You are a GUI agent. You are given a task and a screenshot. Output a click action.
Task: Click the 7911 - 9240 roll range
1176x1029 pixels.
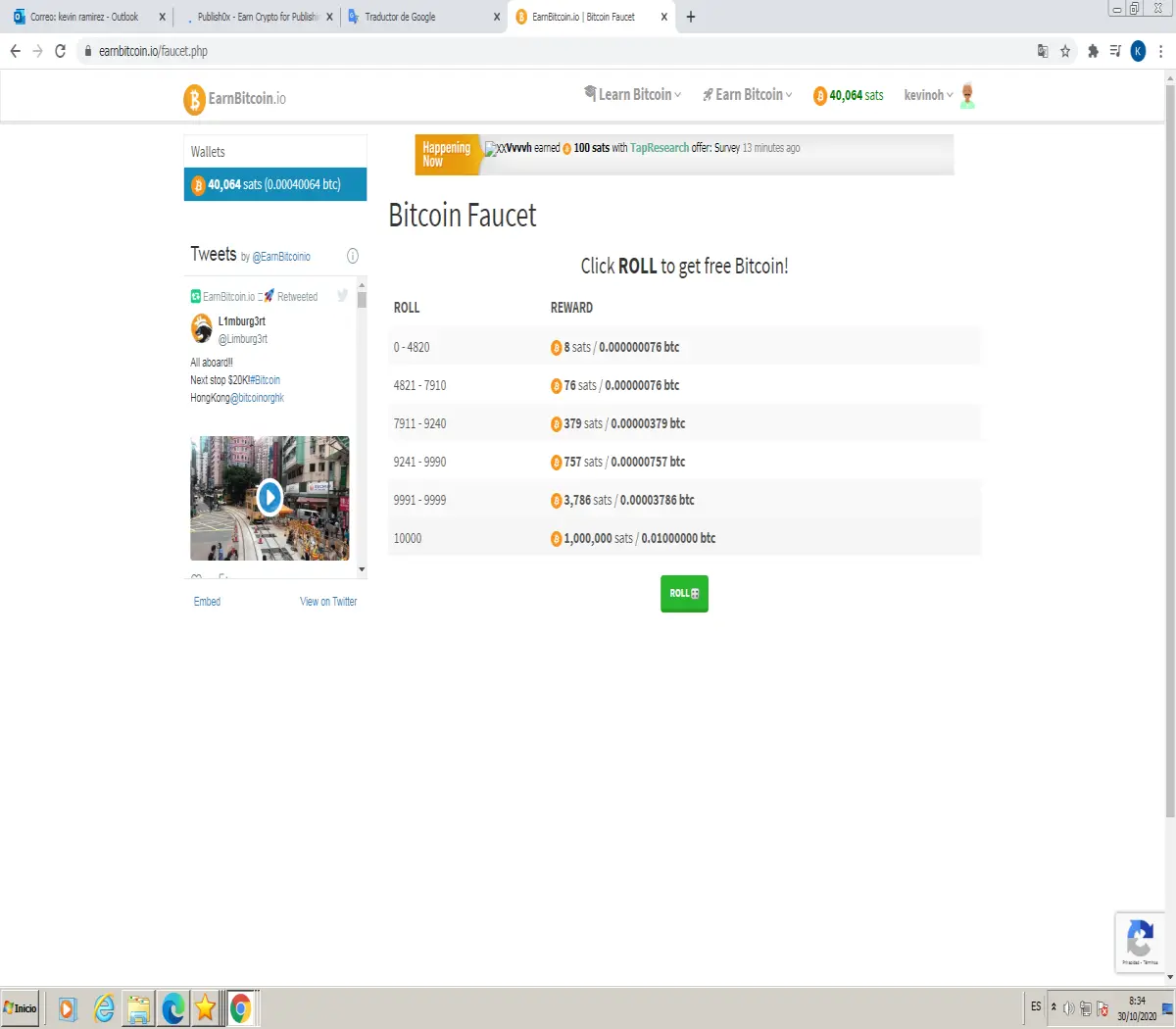[x=419, y=423]
